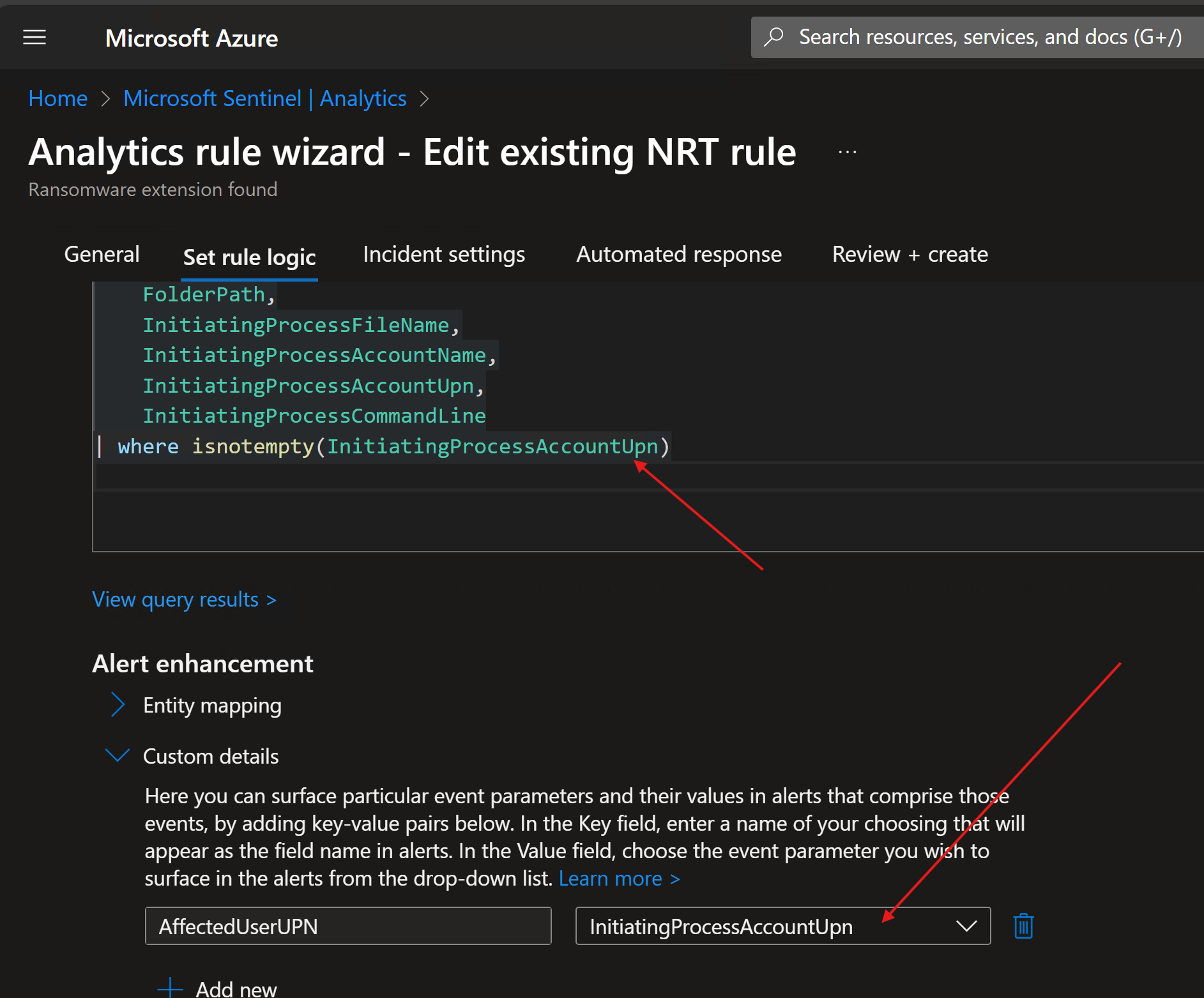Click the Alert enhancement heading
This screenshot has height=998, width=1204.
(203, 663)
